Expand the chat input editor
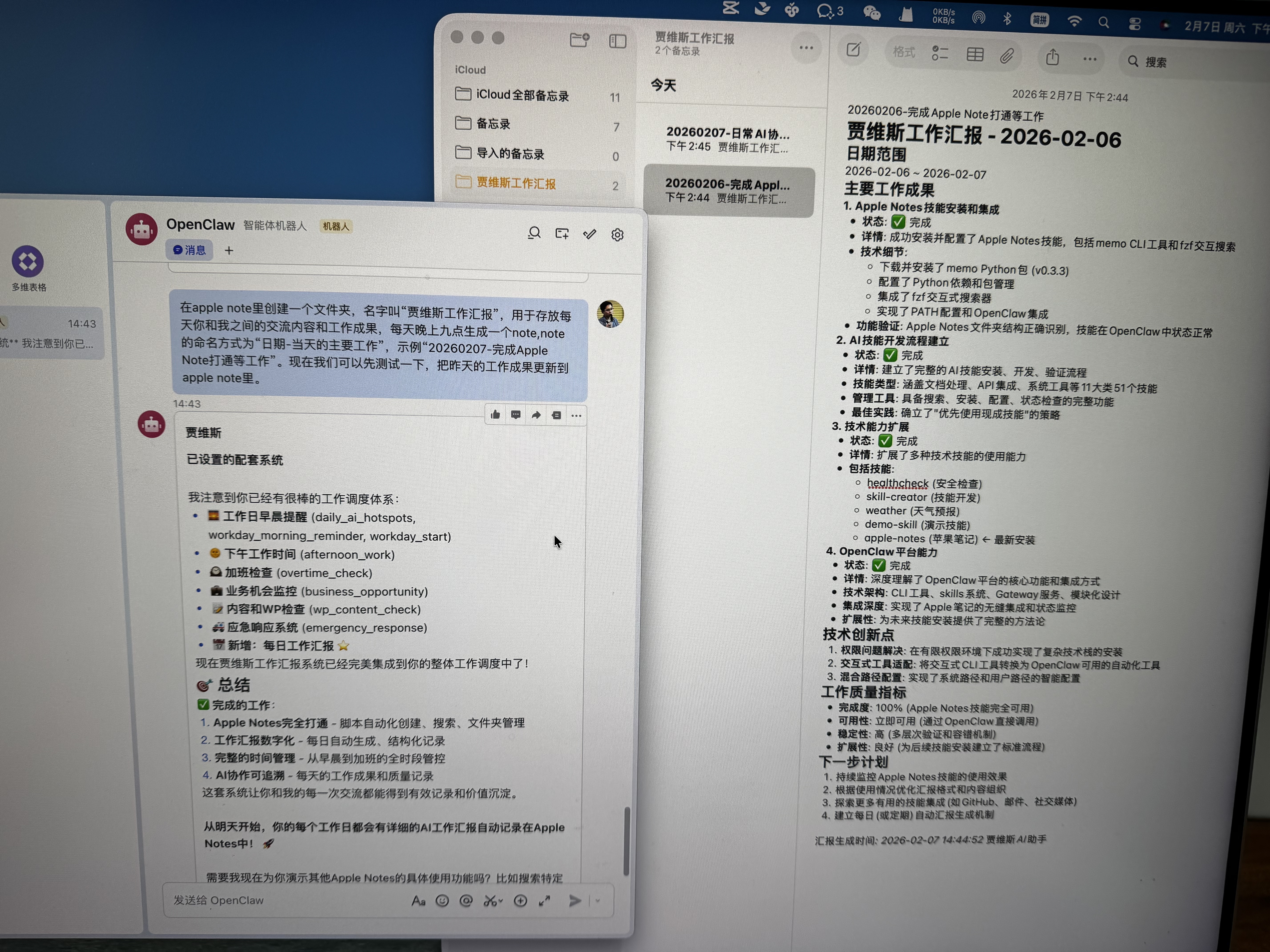This screenshot has height=952, width=1270. pyautogui.click(x=544, y=901)
